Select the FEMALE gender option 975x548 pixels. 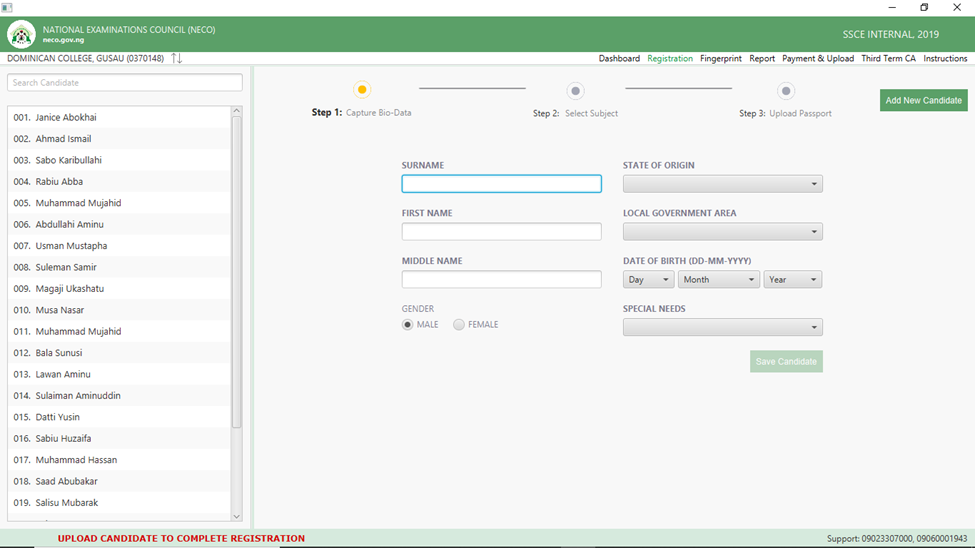(x=459, y=325)
